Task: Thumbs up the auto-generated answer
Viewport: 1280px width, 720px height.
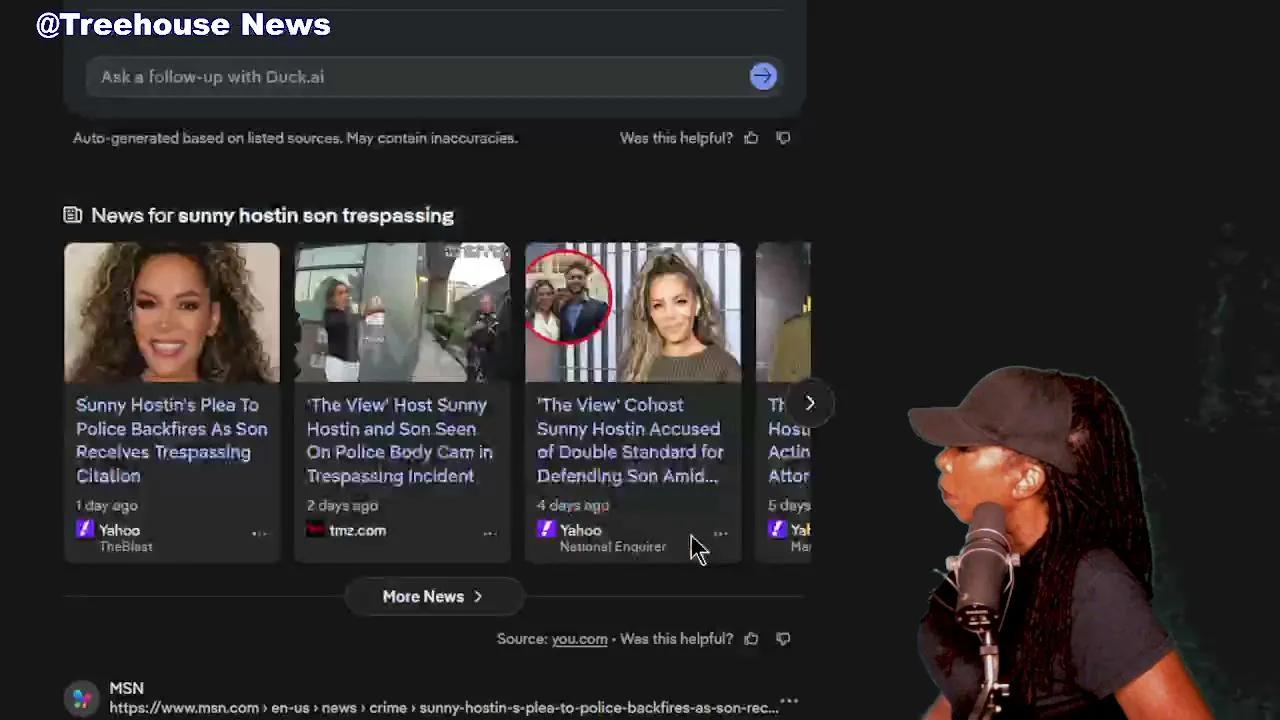Action: click(x=751, y=138)
